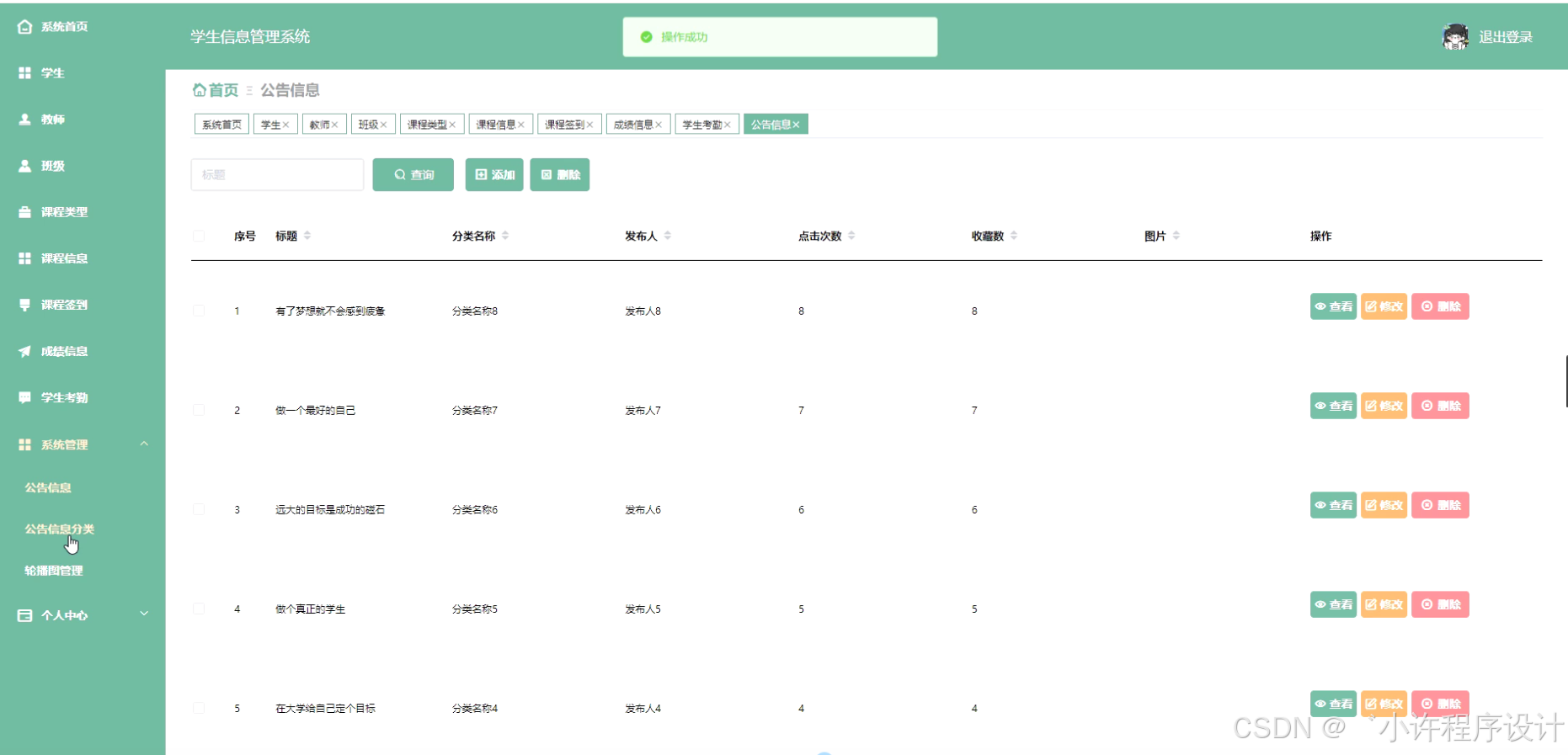Switch to the 系统首页 tab
Screen dimensions: 1568x755
point(221,125)
